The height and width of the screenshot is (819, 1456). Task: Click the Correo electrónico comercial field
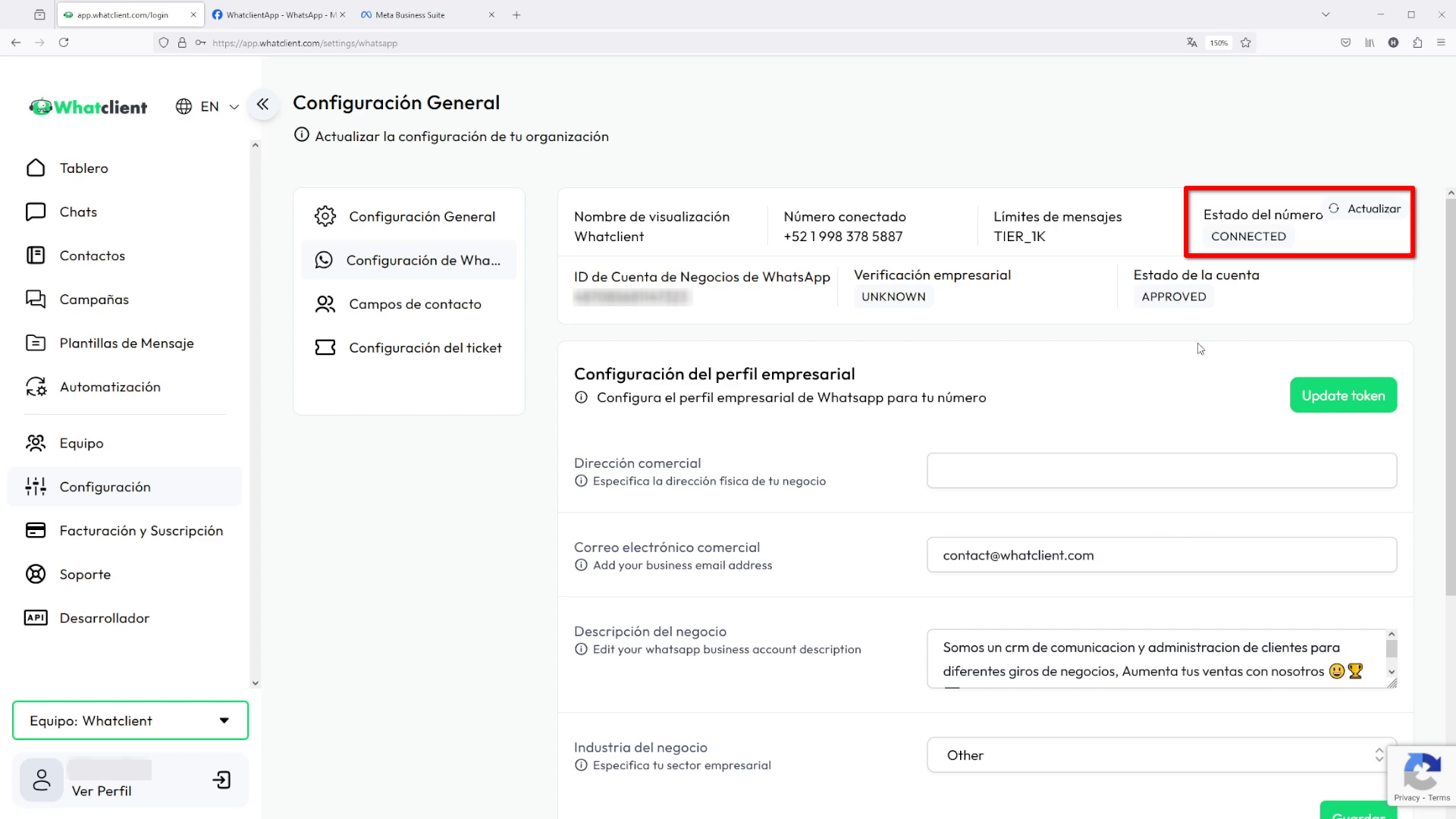[x=1162, y=555]
